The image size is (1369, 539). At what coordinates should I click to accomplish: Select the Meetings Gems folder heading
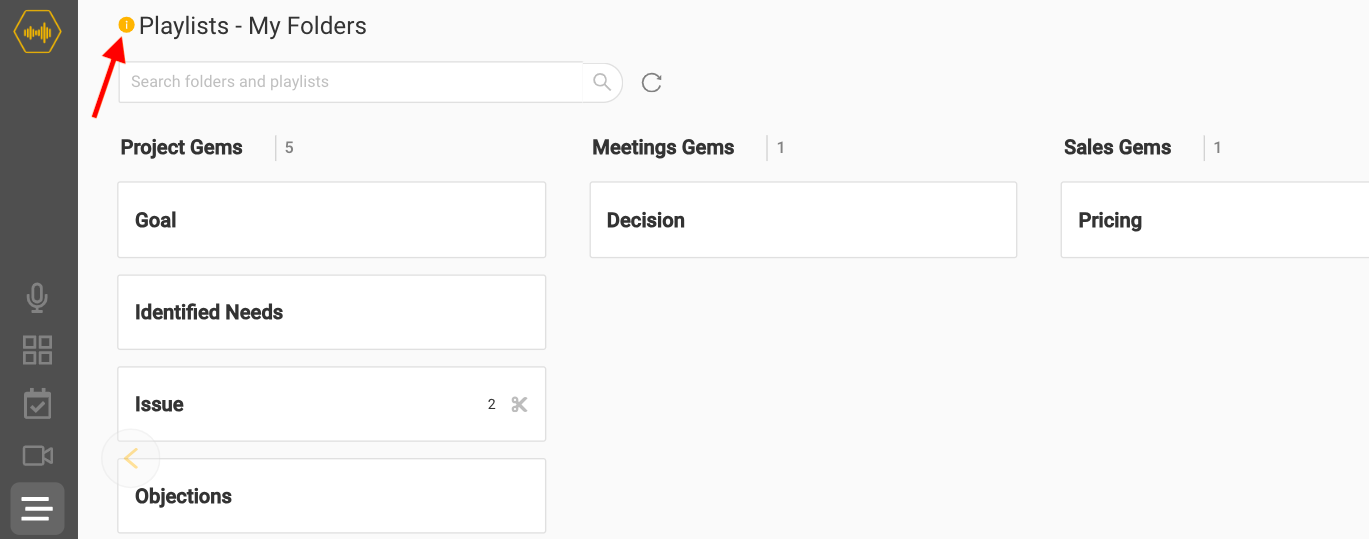663,148
